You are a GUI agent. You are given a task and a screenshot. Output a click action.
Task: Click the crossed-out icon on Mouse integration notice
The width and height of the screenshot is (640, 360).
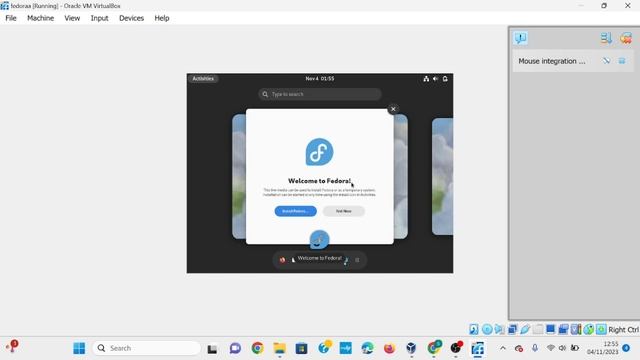[x=606, y=61]
